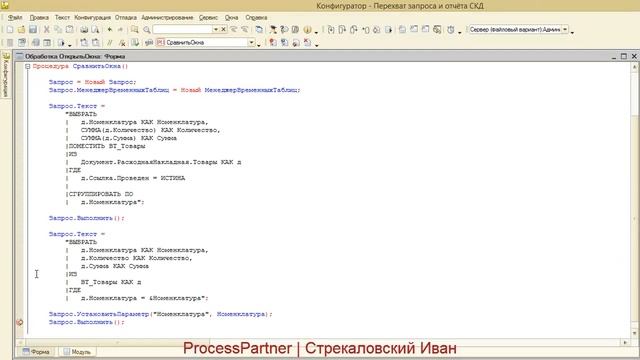Open the Администрирование menu

(167, 18)
